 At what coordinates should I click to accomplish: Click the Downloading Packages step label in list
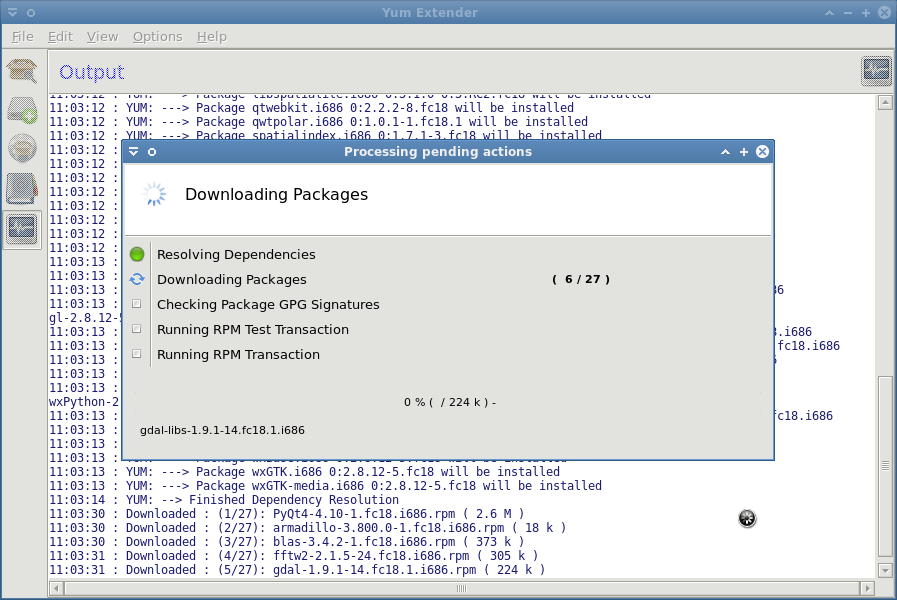coord(232,280)
